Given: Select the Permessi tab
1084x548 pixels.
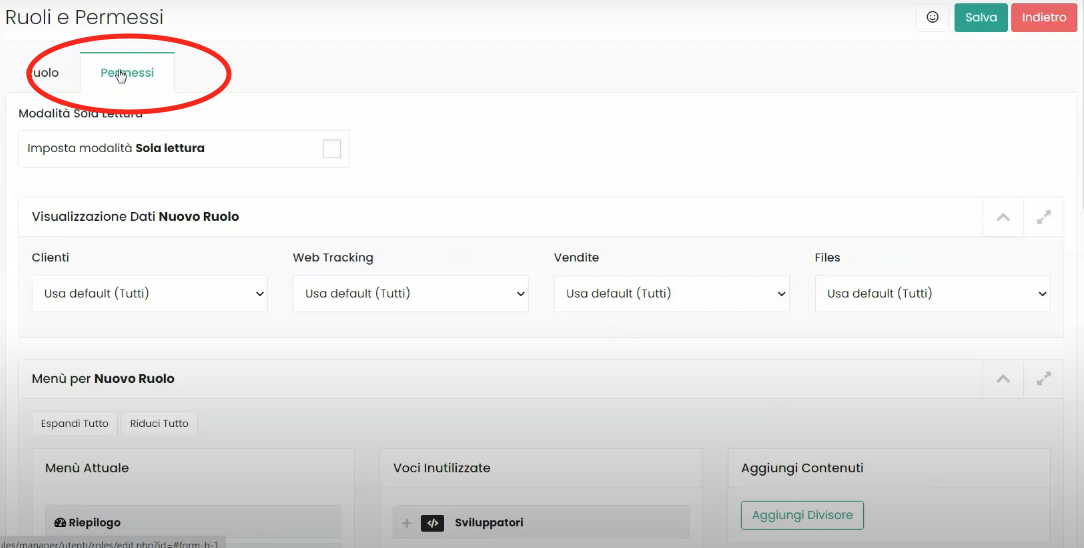Looking at the screenshot, I should click(x=127, y=73).
